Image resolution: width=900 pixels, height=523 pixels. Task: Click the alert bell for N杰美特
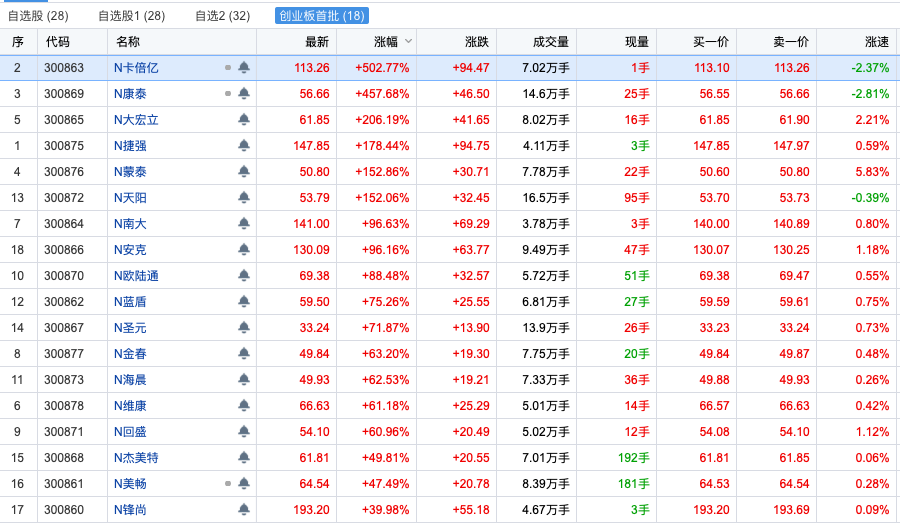click(x=244, y=458)
